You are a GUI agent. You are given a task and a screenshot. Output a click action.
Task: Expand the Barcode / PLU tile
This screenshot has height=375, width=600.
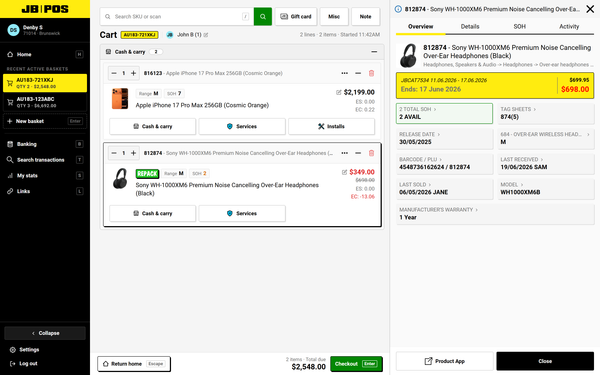444,163
